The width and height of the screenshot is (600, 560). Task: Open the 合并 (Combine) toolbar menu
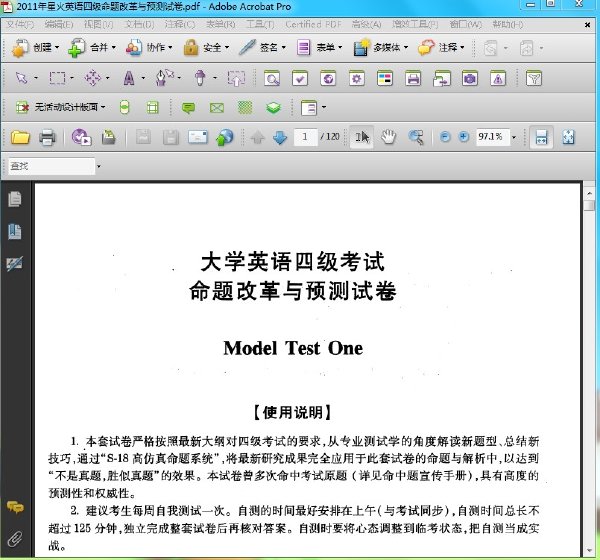point(92,48)
